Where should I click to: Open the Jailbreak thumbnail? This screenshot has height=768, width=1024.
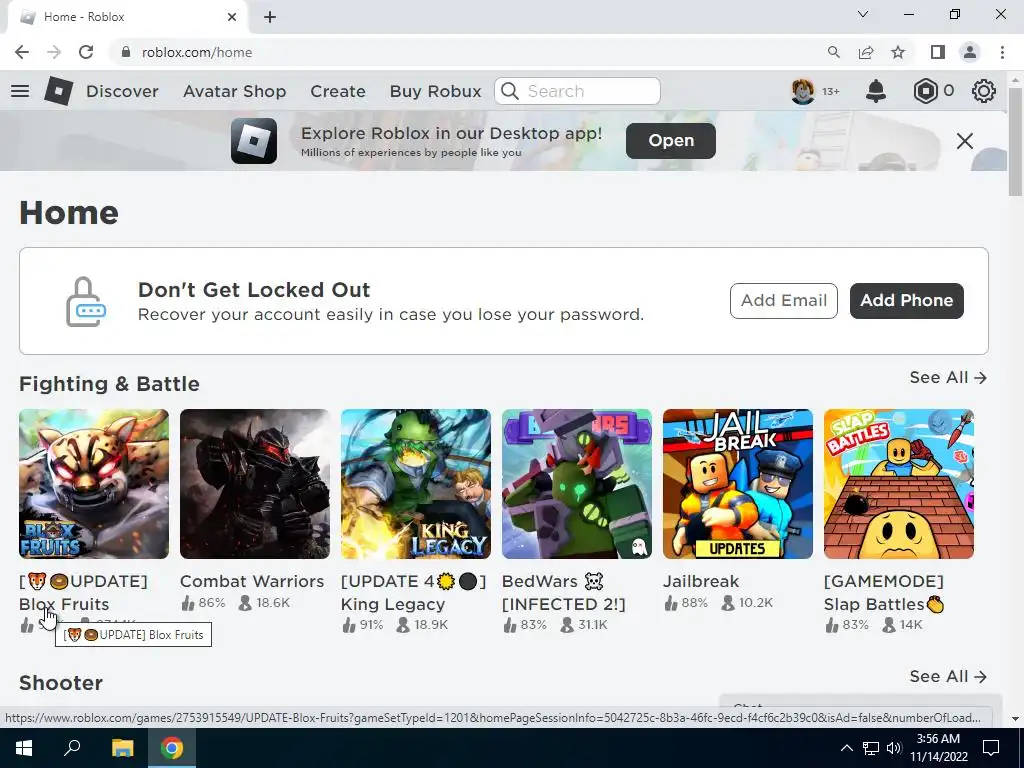click(738, 484)
